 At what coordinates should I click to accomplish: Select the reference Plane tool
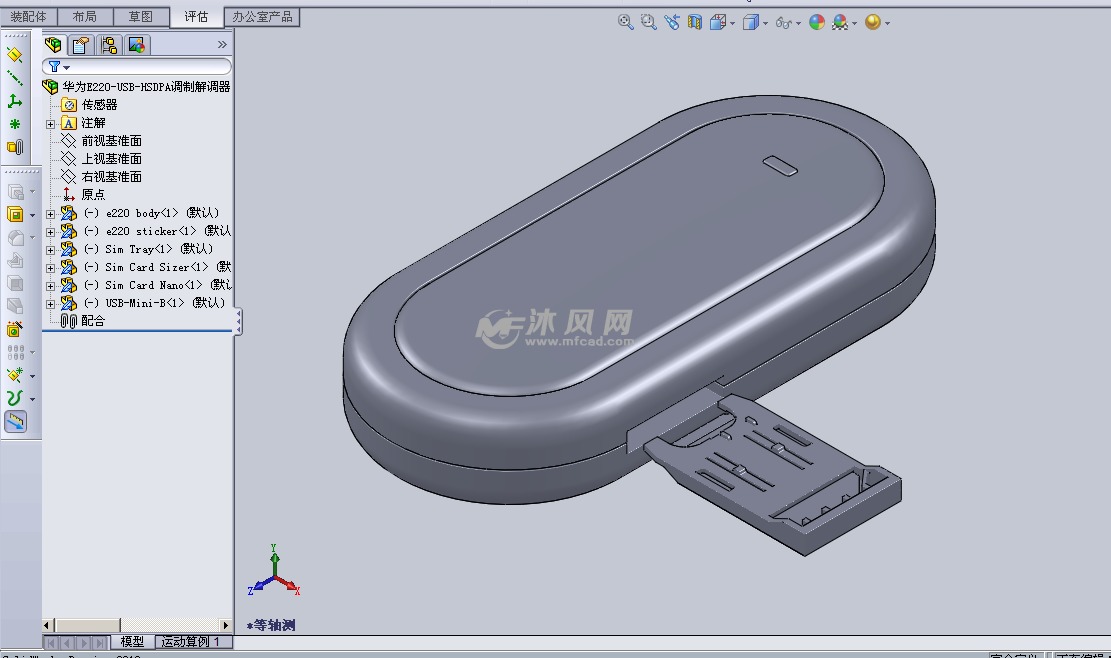point(14,55)
